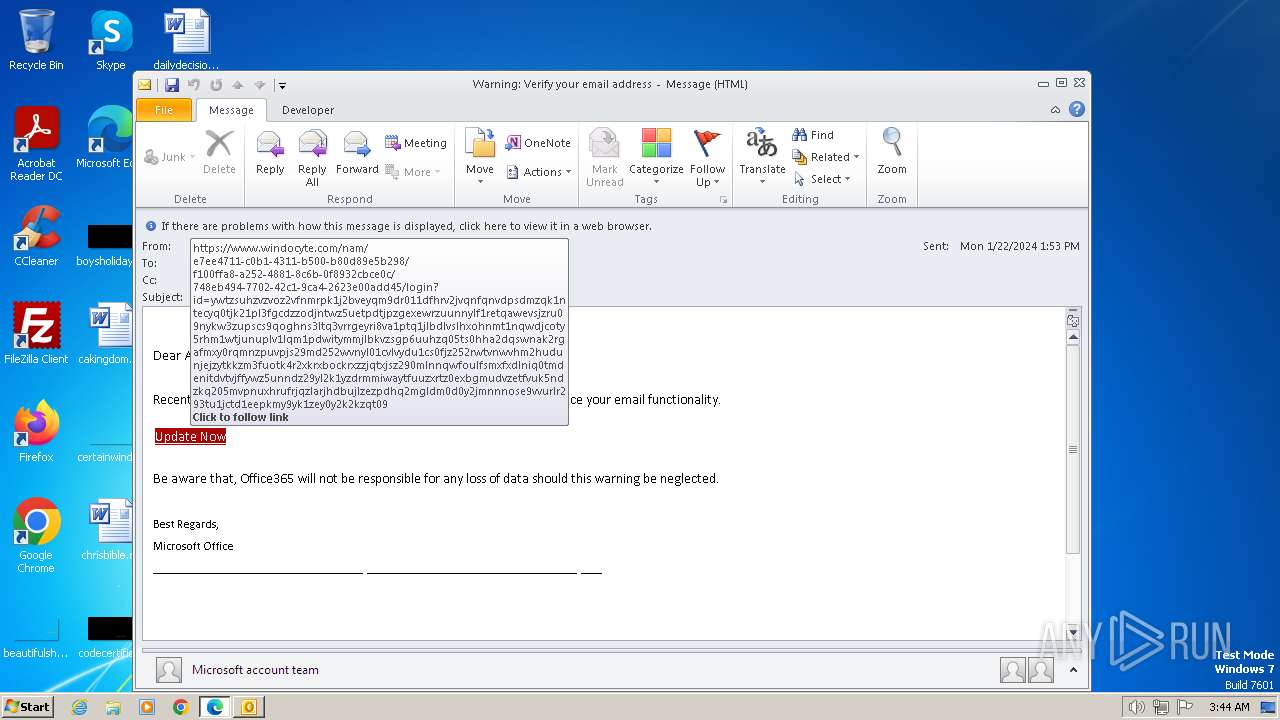Expand the Junk dropdown
The width and height of the screenshot is (1280, 720).
tap(170, 157)
